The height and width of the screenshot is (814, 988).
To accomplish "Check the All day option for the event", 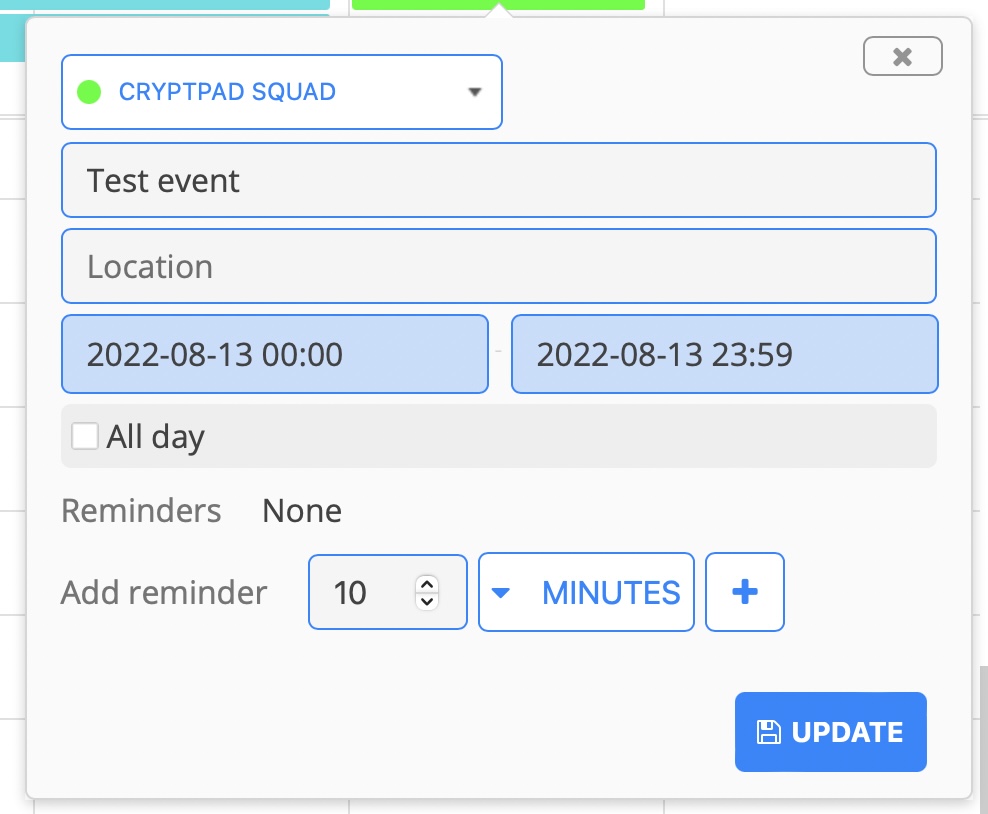I will (84, 436).
